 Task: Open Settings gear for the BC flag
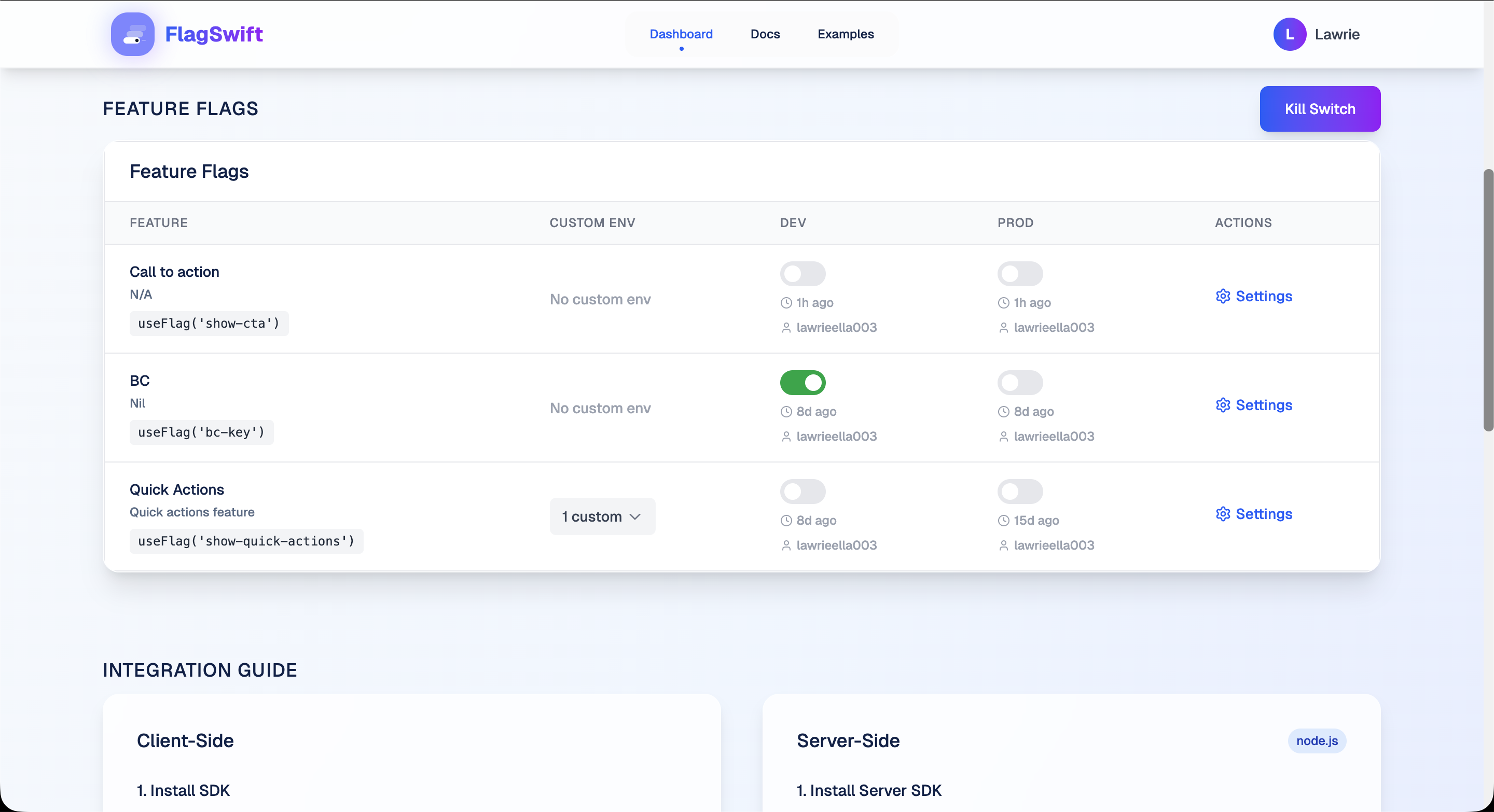tap(1223, 405)
